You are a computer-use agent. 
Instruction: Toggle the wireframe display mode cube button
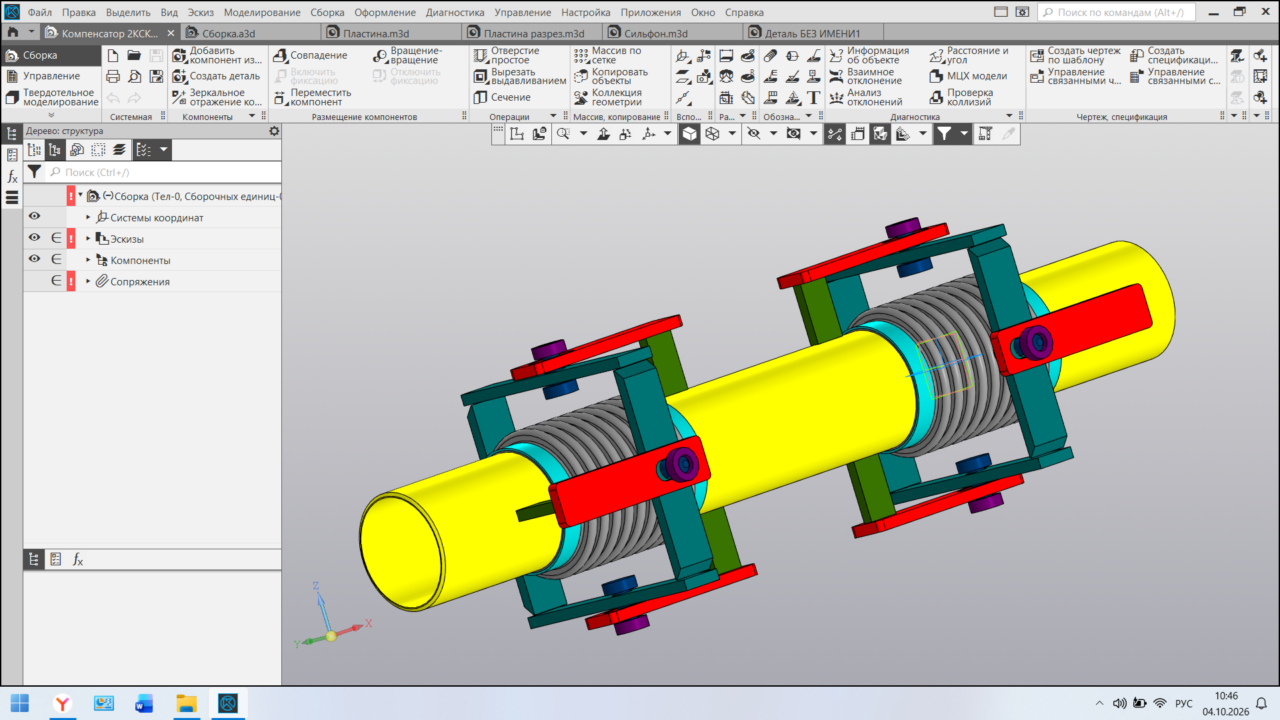pyautogui.click(x=712, y=133)
